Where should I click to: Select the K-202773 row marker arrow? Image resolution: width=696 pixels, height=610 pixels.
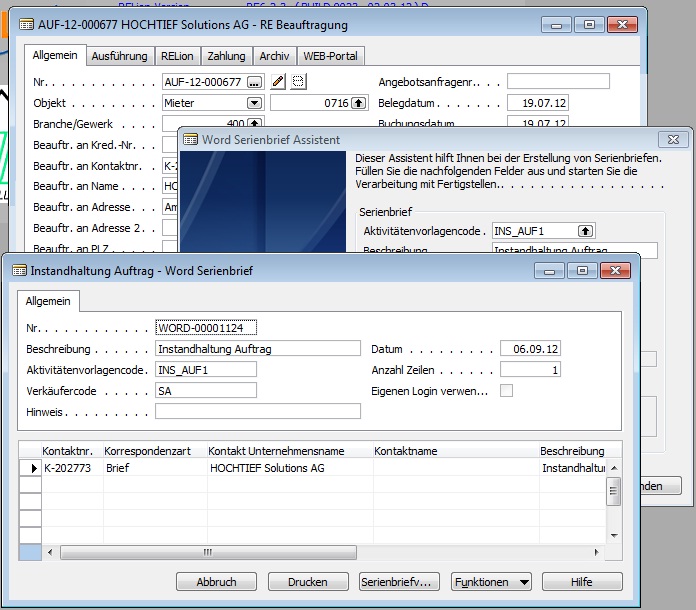(x=31, y=468)
